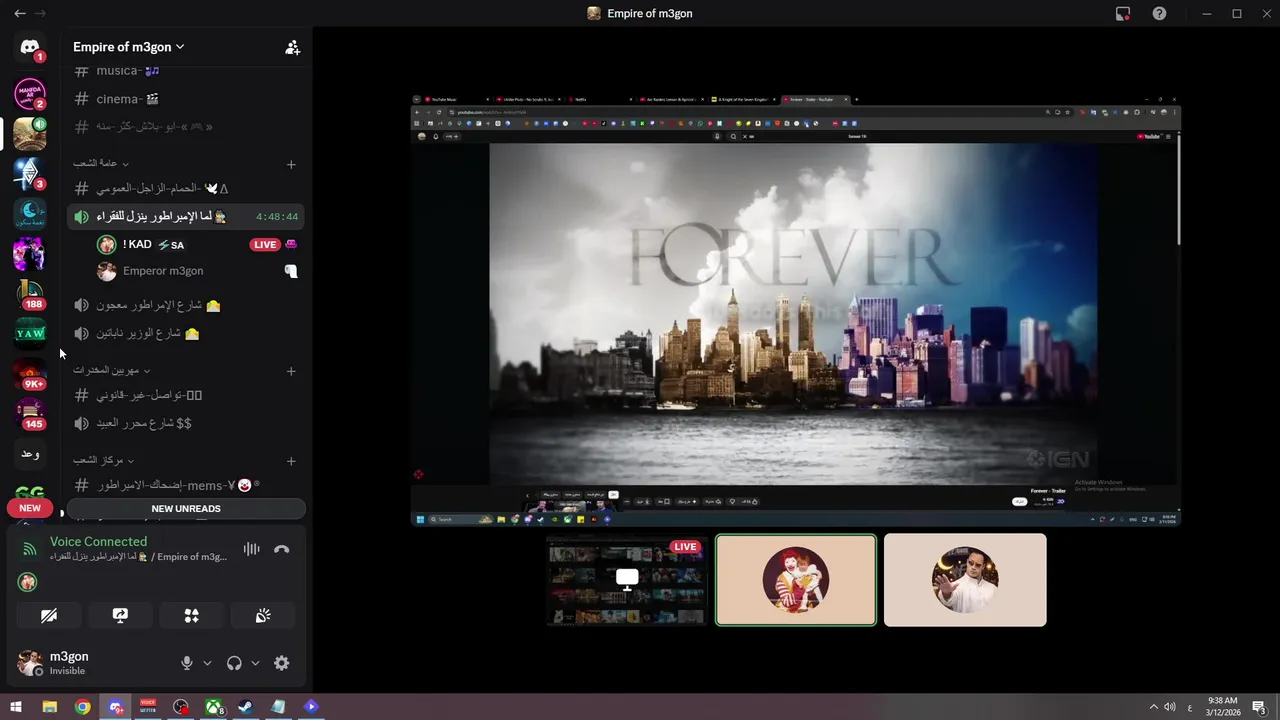
Task: Start an activity from voice panel
Action: [x=191, y=616]
